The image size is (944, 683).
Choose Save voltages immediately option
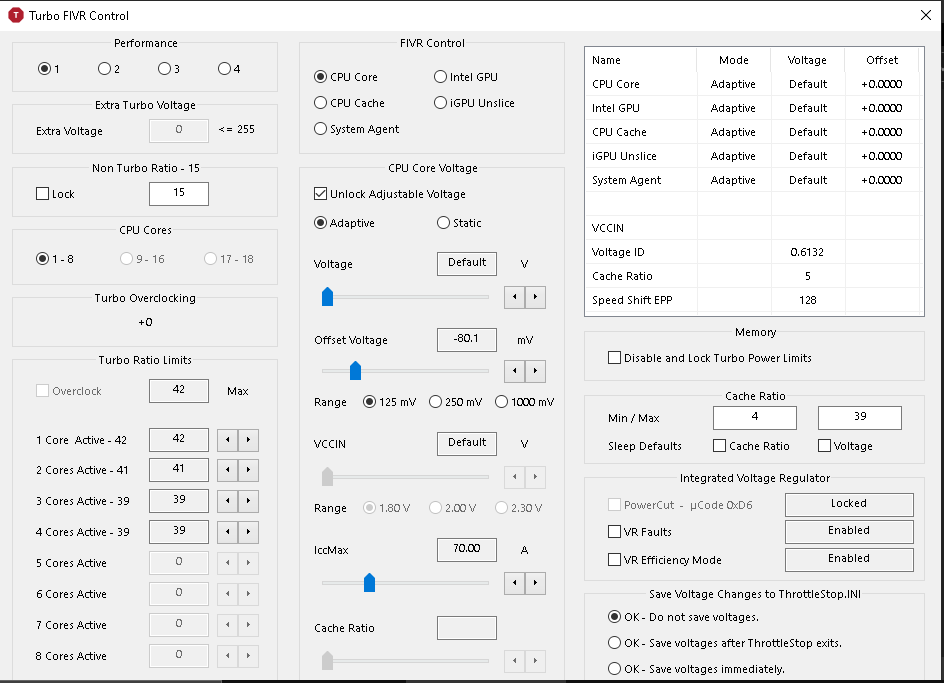pyautogui.click(x=615, y=669)
